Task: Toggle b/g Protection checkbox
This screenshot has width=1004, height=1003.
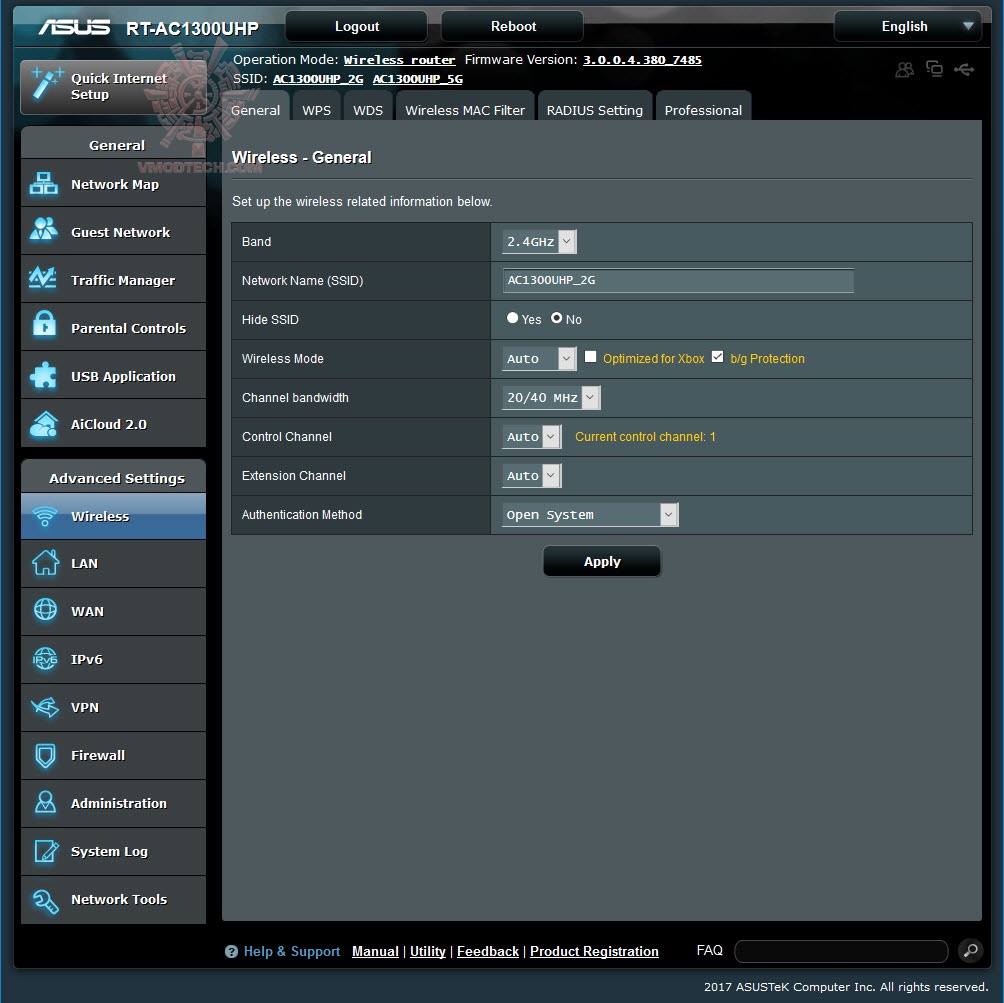Action: [718, 357]
